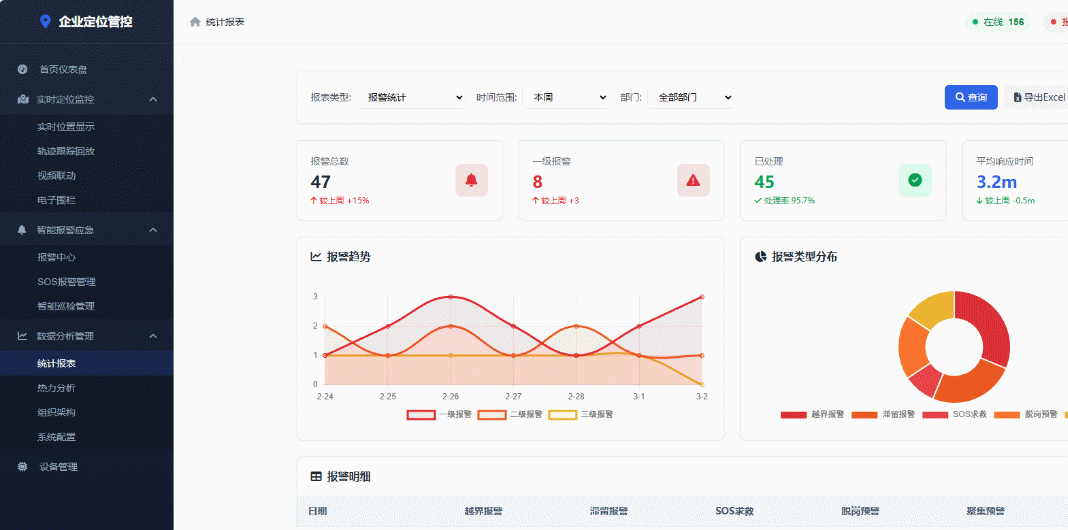
Task: Open the 时间范围 dropdown showing 本周
Action: coord(566,97)
